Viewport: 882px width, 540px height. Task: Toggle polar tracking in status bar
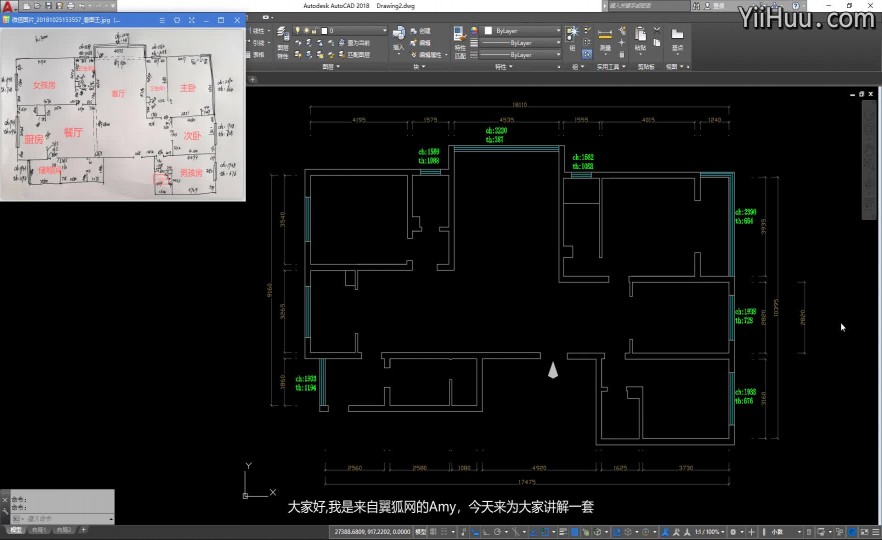pyautogui.click(x=497, y=532)
